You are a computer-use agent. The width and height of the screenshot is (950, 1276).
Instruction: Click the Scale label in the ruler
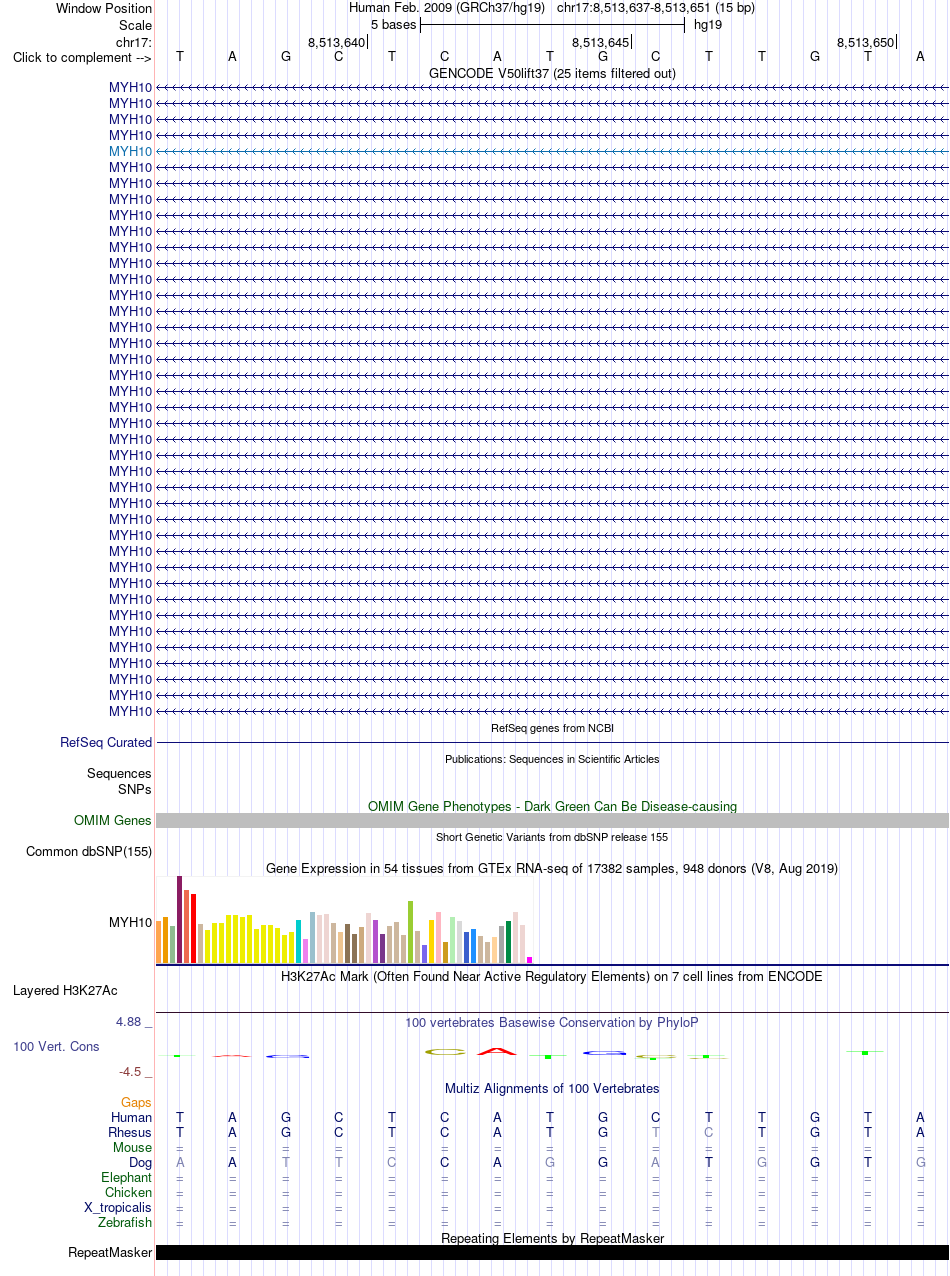click(135, 24)
